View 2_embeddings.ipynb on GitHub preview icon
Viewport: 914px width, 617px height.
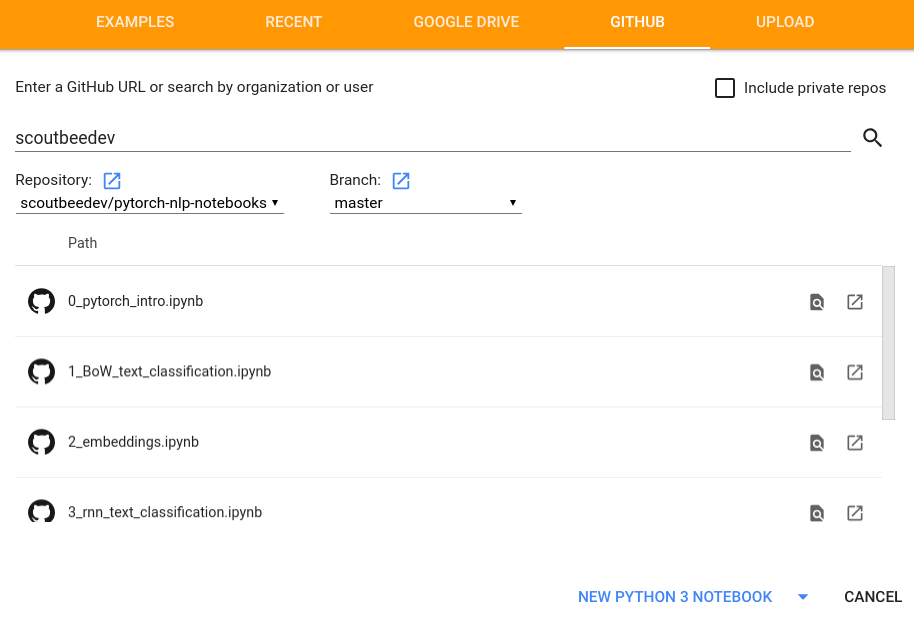click(817, 443)
